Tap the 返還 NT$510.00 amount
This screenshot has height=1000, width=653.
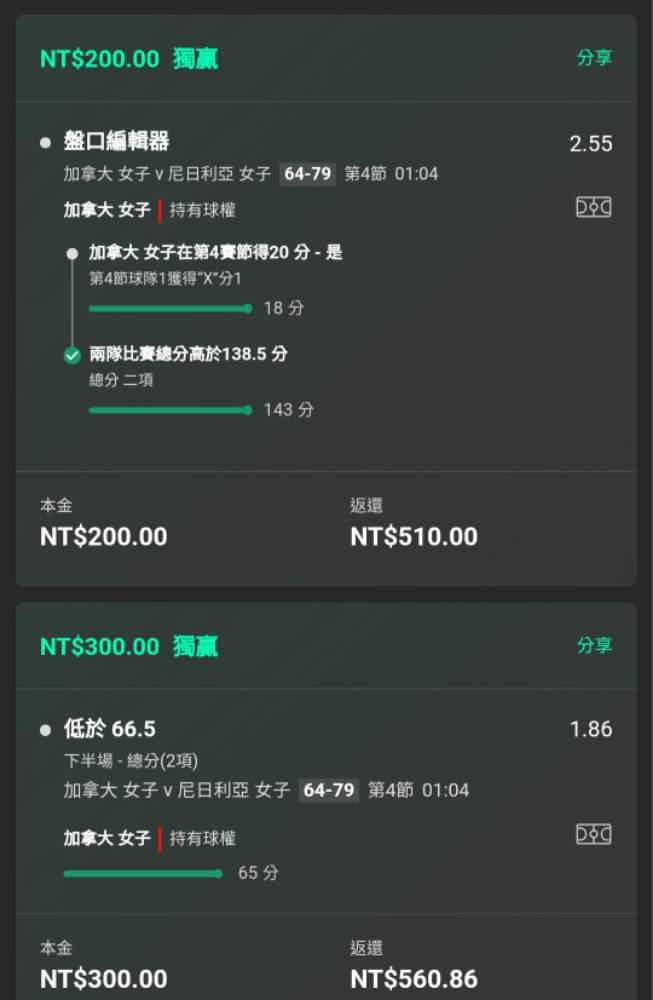(414, 536)
